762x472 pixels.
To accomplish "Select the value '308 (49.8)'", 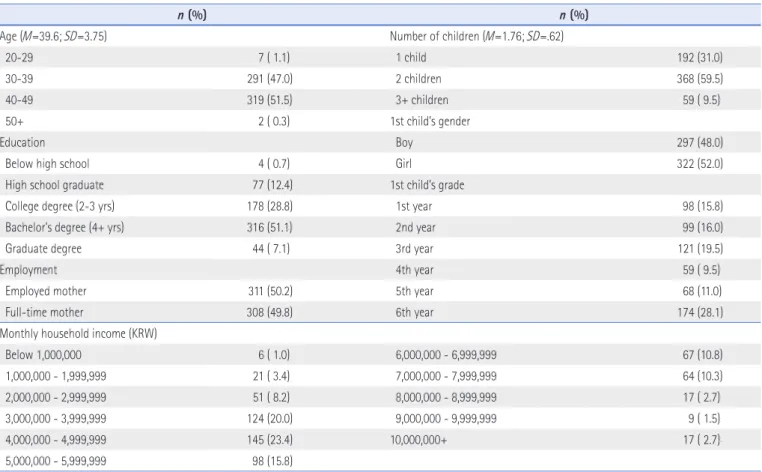I will [x=270, y=313].
